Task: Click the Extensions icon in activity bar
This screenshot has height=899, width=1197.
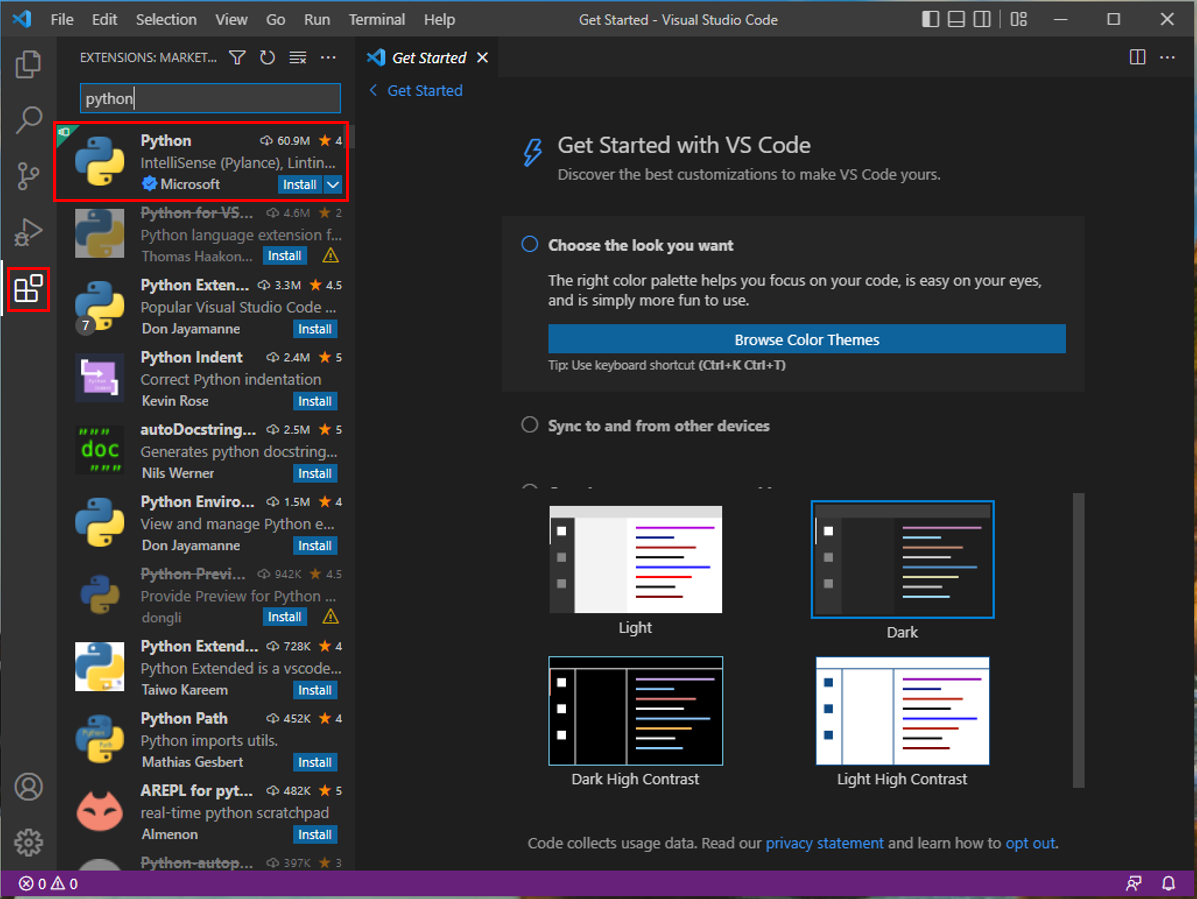Action: 28,289
